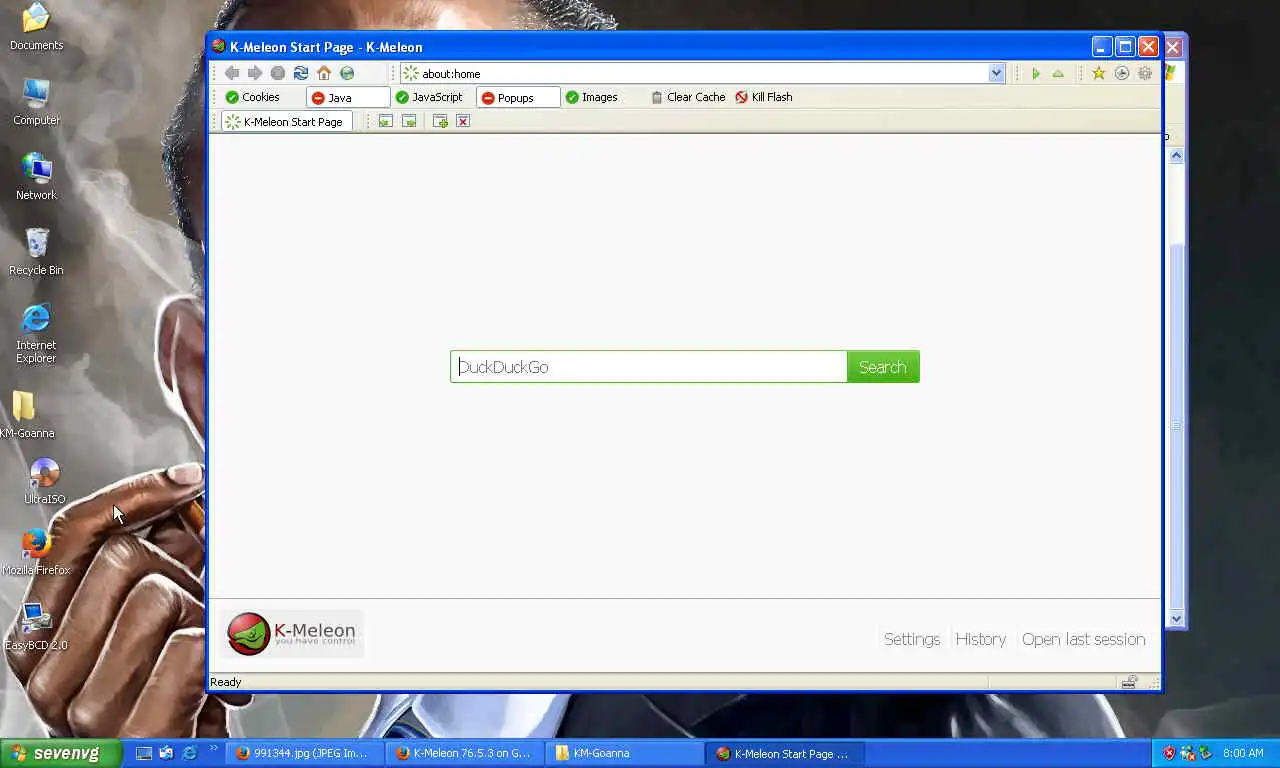
Task: Go back with the Back arrow
Action: coord(232,73)
